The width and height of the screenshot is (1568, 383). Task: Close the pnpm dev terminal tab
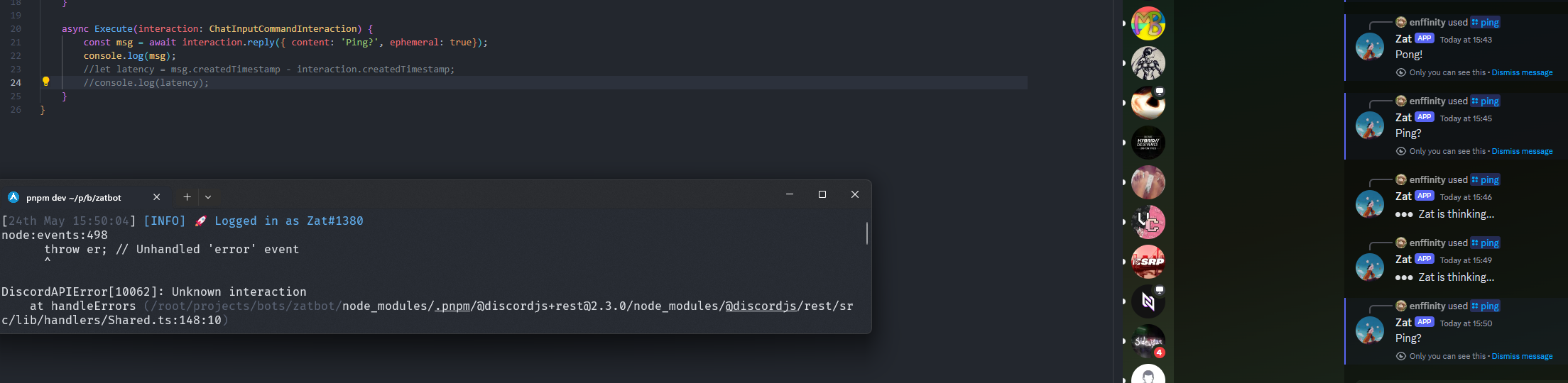(x=157, y=197)
